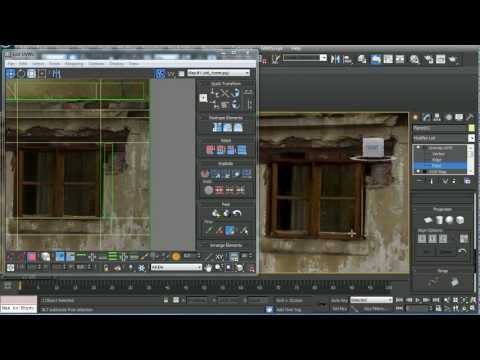Viewport: 480px width, 360px height.
Task: Click the first red Stitch icon
Action: 210,150
